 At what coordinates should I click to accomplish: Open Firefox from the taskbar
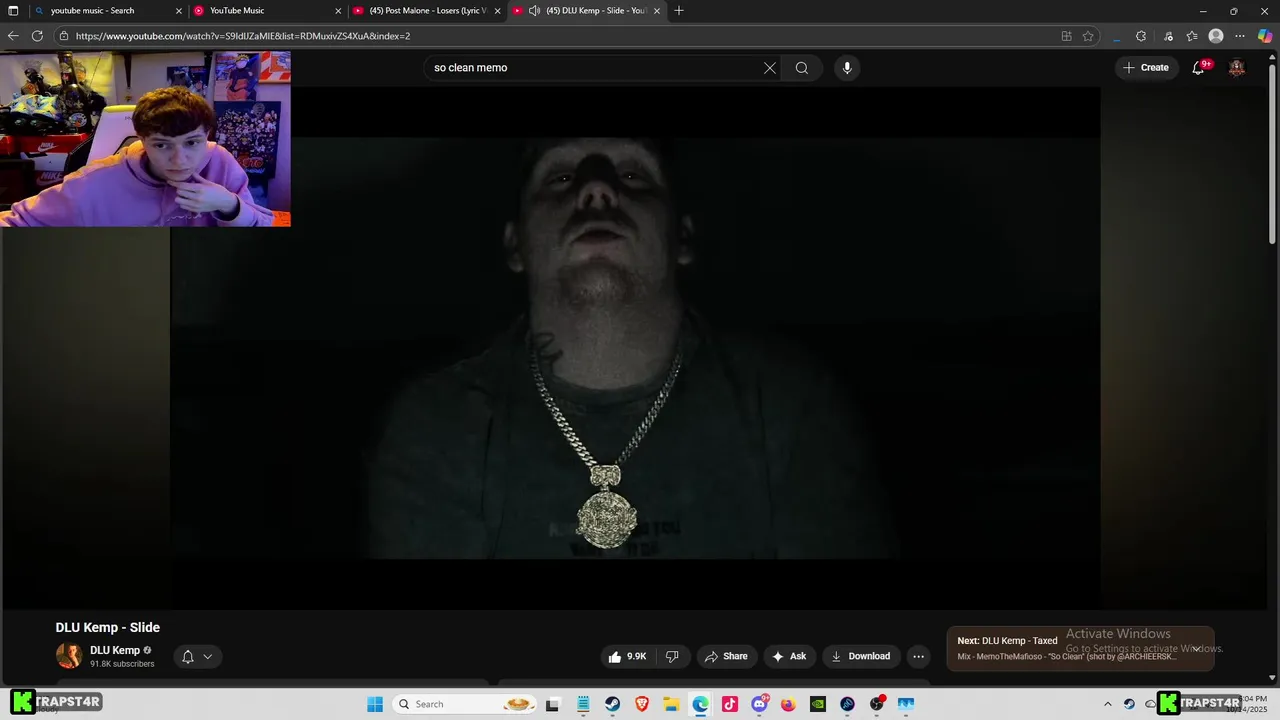[x=788, y=704]
